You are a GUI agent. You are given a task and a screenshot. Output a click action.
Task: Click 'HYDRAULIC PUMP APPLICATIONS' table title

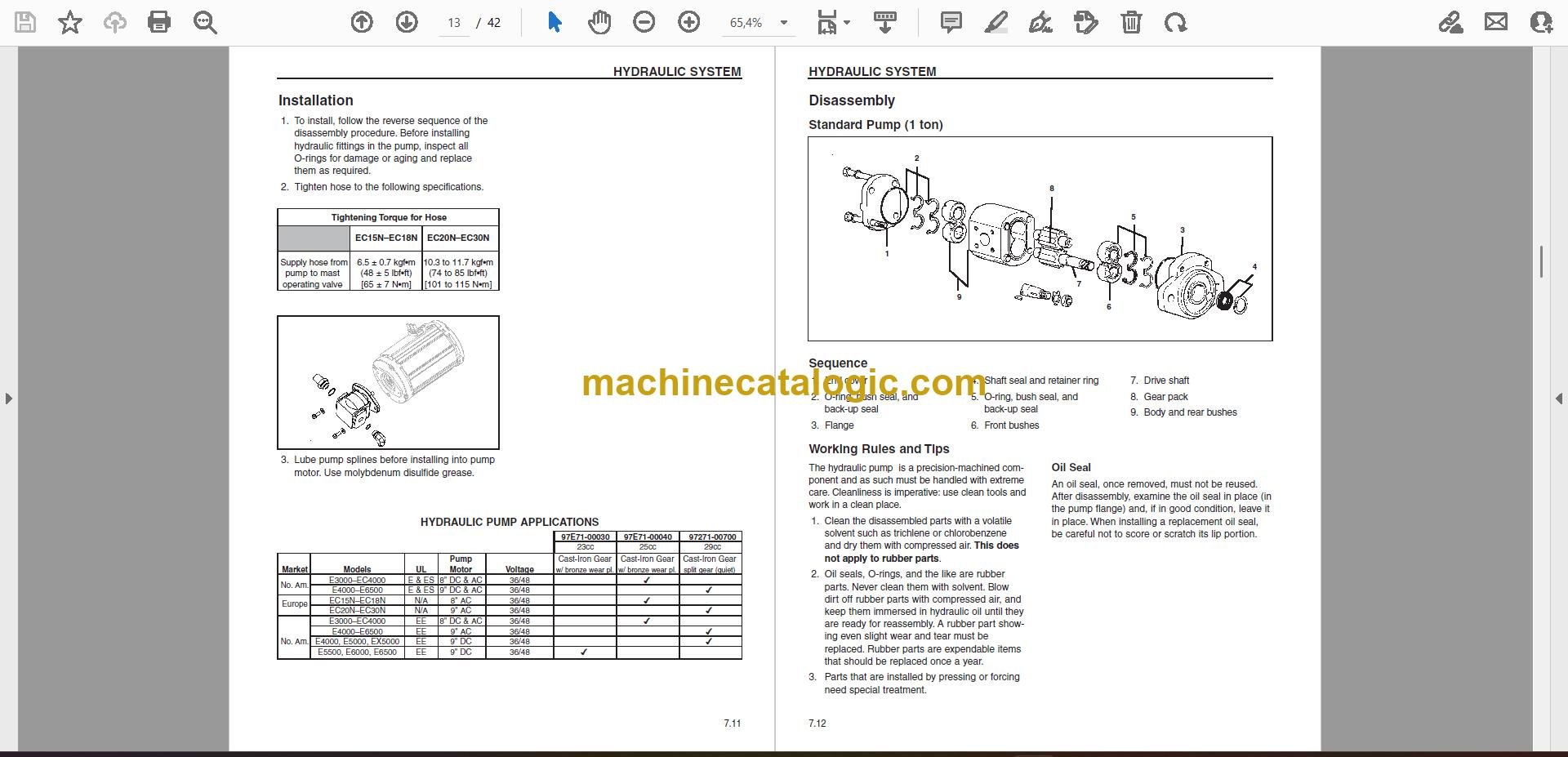coord(510,522)
